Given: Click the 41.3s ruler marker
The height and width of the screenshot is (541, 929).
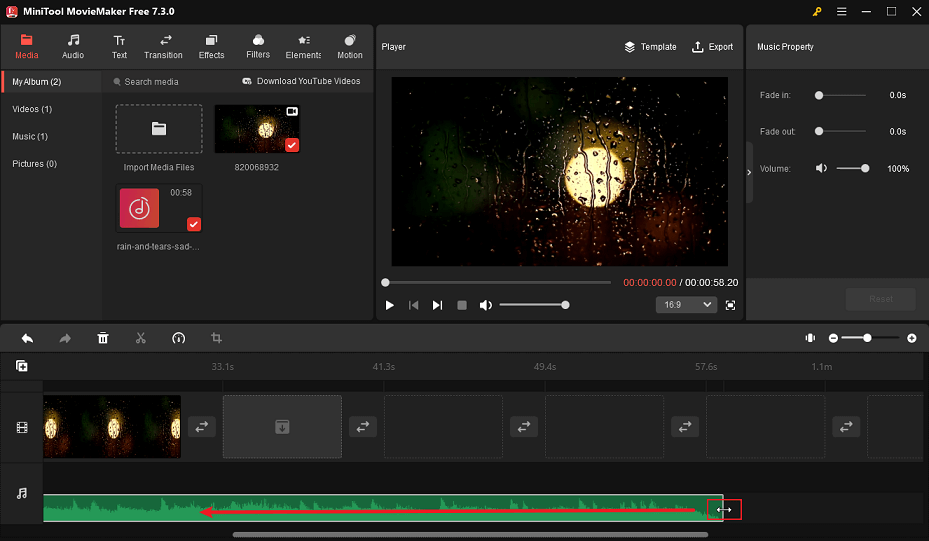Looking at the screenshot, I should (384, 367).
